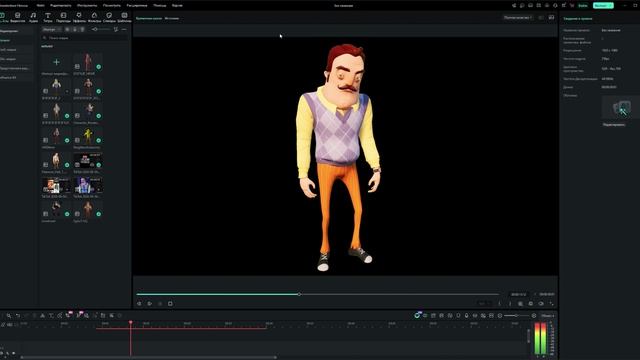Image resolution: width=640 pixels, height=360 pixels.
Task: Step back one frame in the player
Action: [x=139, y=304]
